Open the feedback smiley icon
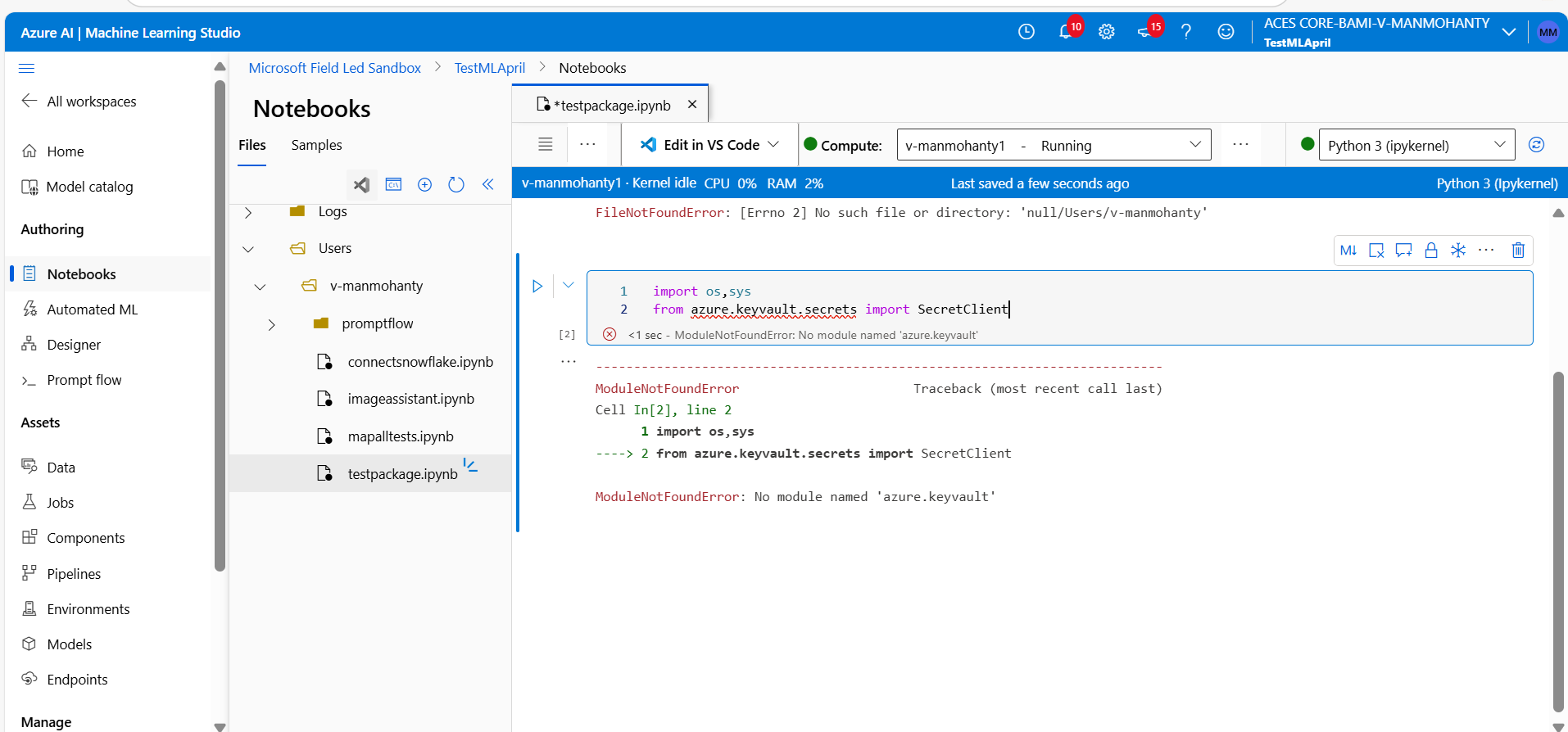 click(1226, 32)
